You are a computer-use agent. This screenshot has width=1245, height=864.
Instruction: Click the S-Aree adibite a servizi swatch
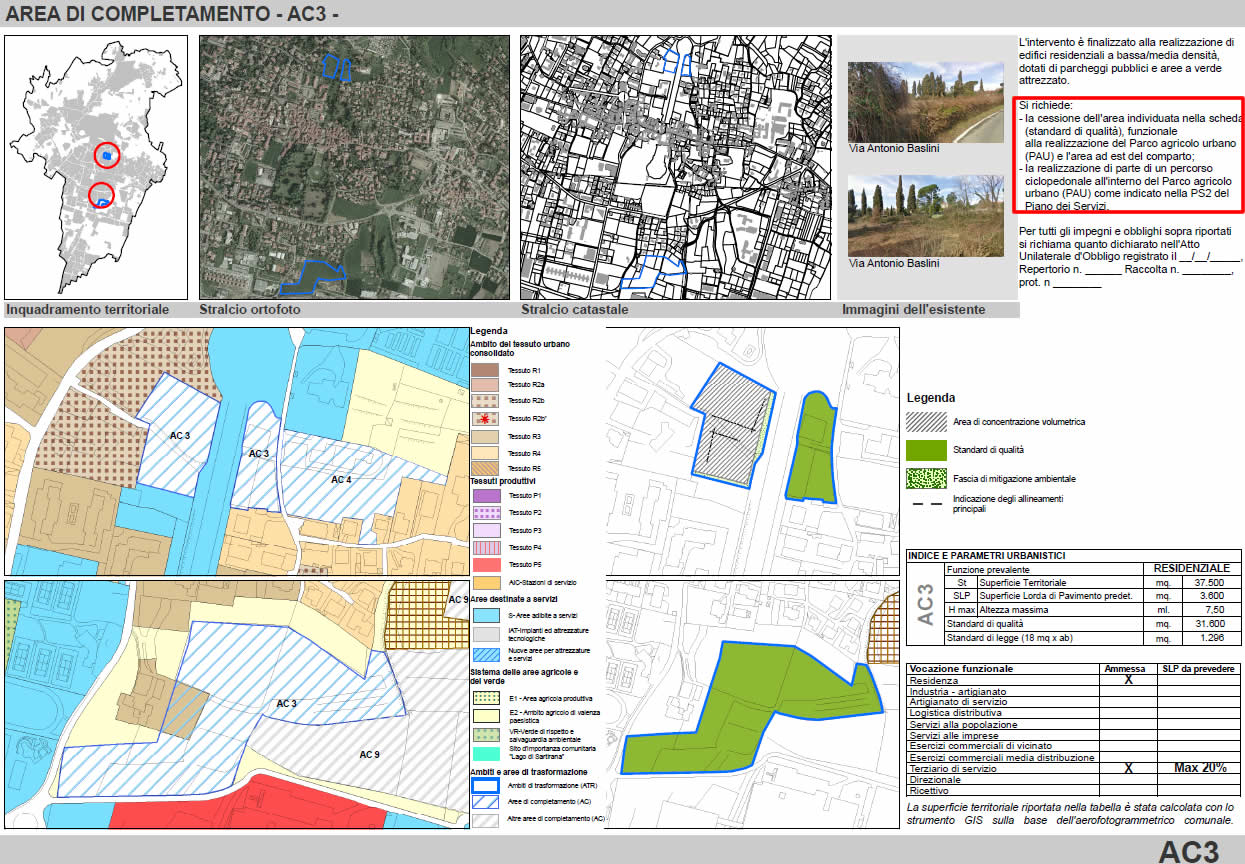[x=485, y=613]
